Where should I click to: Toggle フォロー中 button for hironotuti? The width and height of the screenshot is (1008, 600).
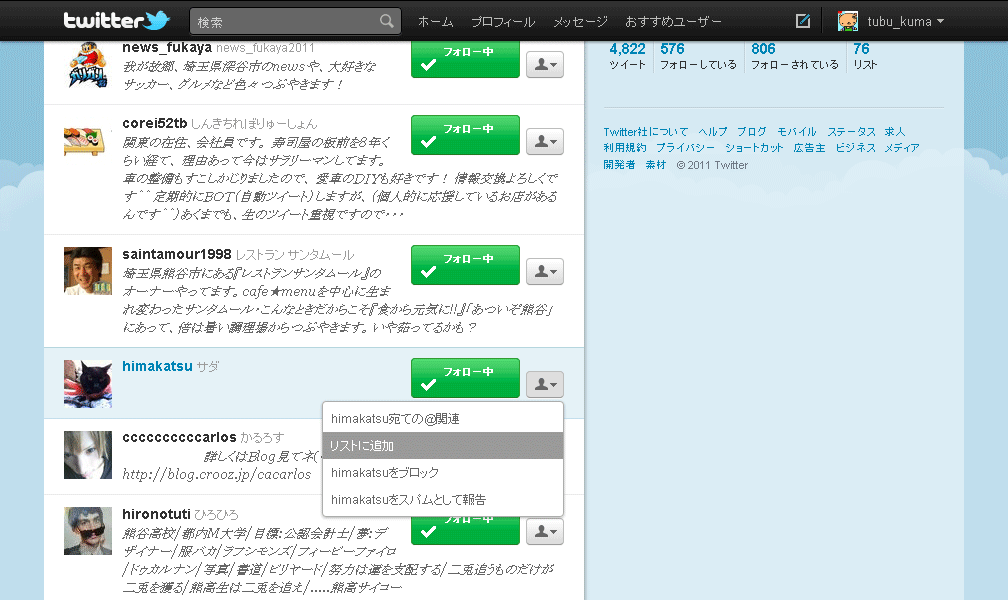tap(465, 531)
